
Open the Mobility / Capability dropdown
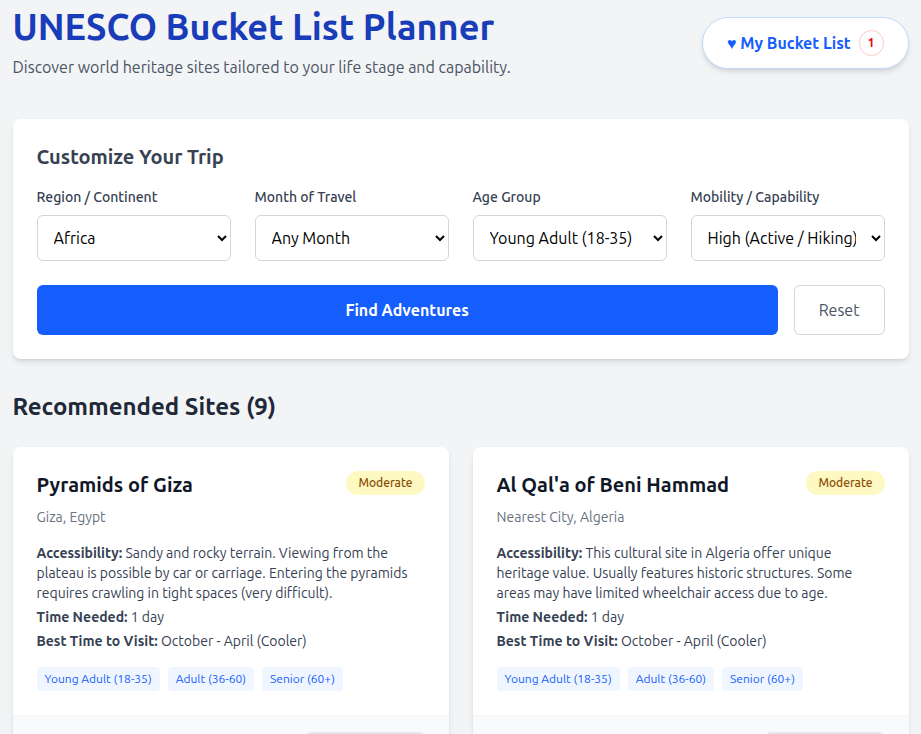(788, 238)
